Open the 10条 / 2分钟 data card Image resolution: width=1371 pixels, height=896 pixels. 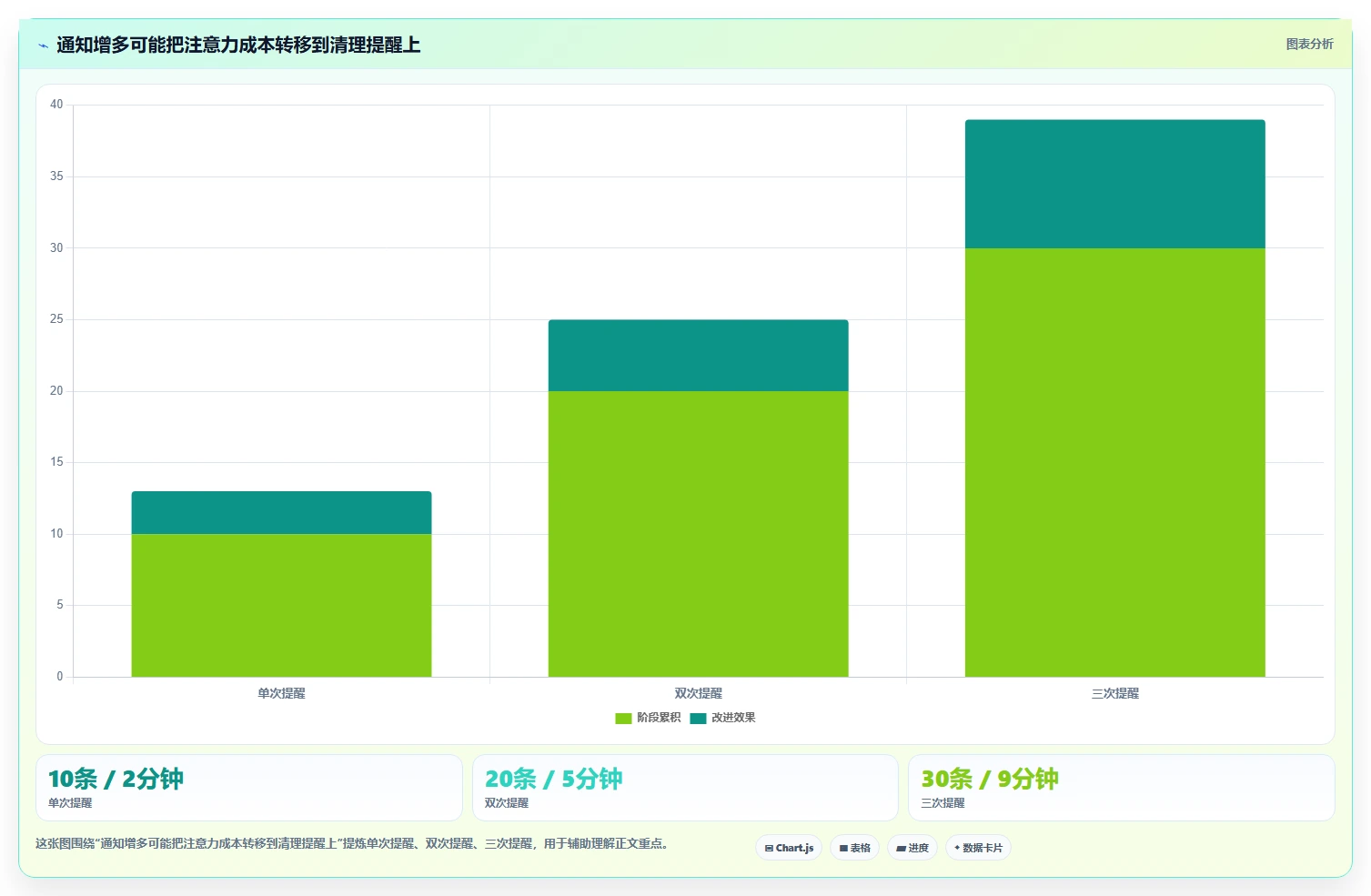249,788
